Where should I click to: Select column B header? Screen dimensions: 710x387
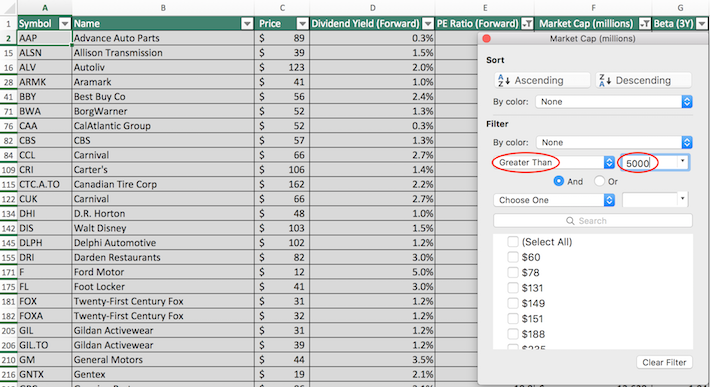tap(163, 8)
